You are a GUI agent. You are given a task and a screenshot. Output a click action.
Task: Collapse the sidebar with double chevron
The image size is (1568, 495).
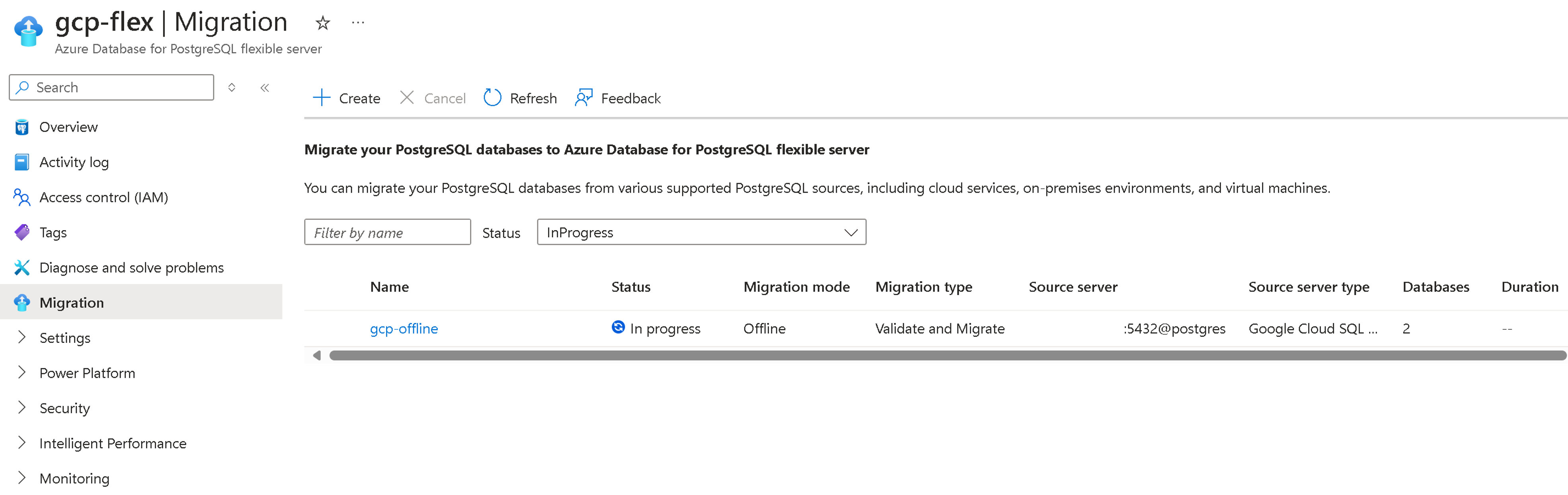point(265,88)
